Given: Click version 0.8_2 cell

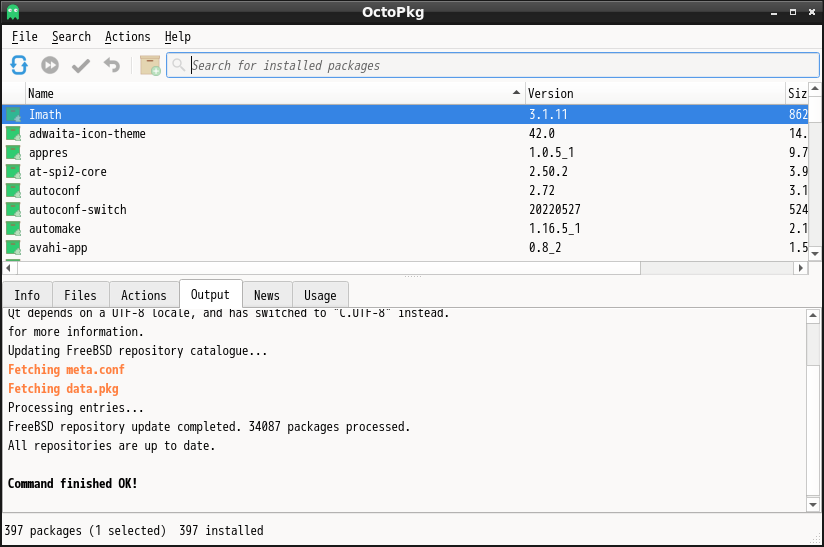Looking at the screenshot, I should pyautogui.click(x=545, y=247).
